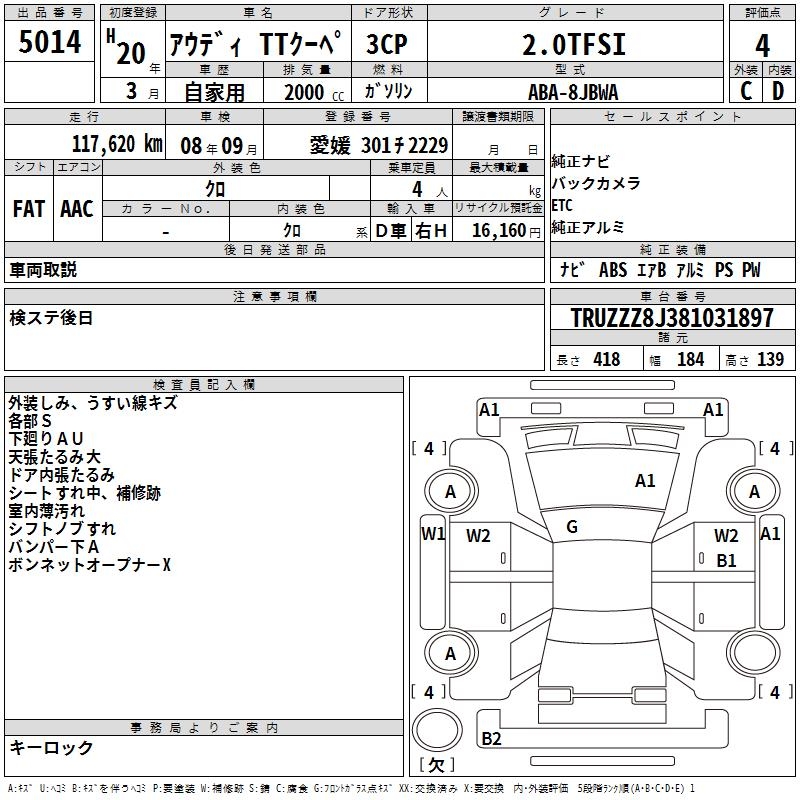Click the recycle deposit 16,160円
Viewport: 800px width, 800px height.
pyautogui.click(x=506, y=231)
